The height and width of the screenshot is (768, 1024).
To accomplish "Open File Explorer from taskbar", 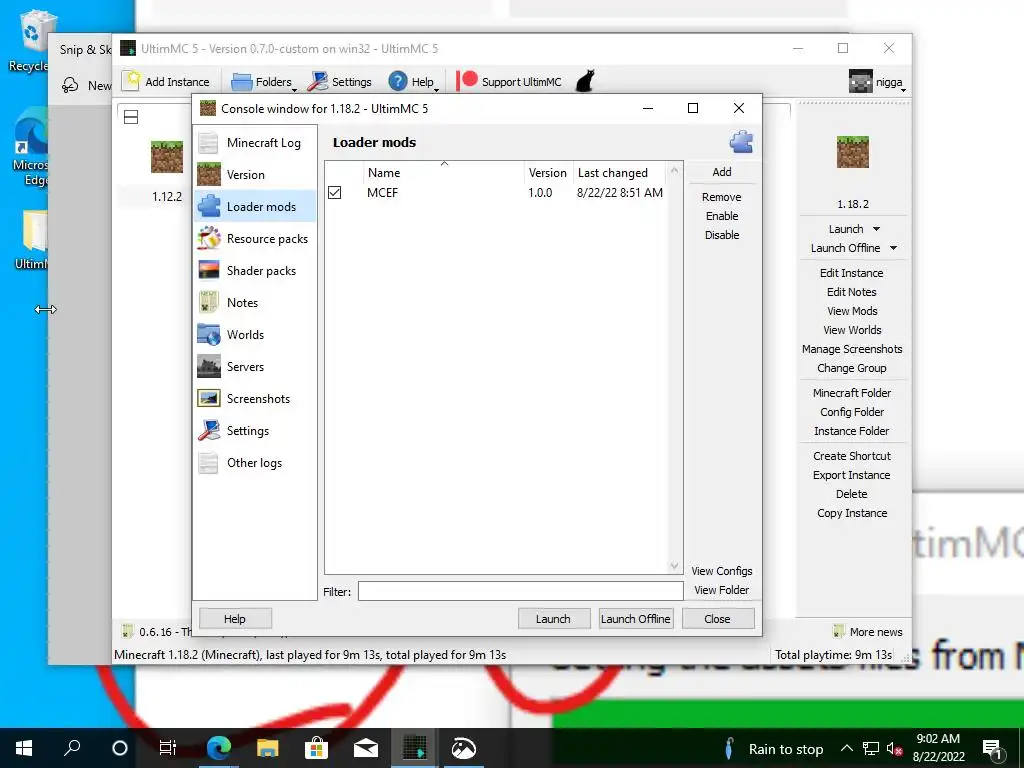I will (x=267, y=748).
